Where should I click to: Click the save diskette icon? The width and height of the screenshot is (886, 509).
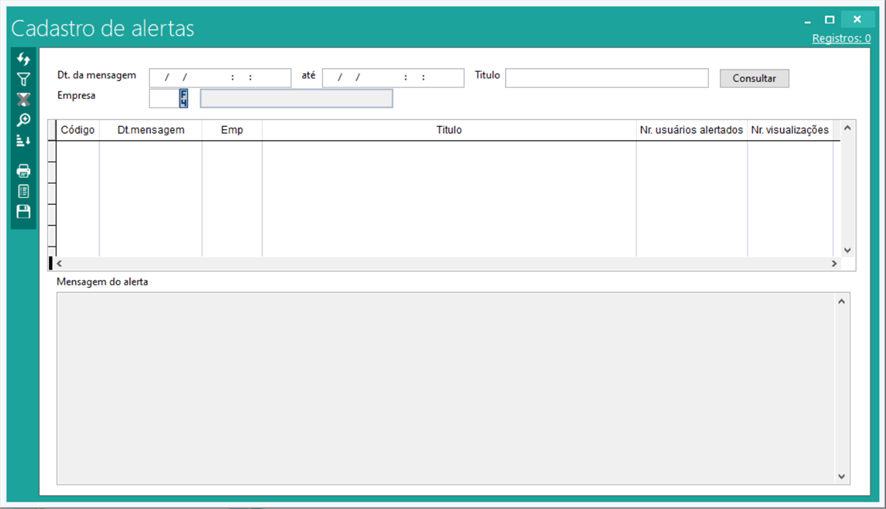[24, 212]
